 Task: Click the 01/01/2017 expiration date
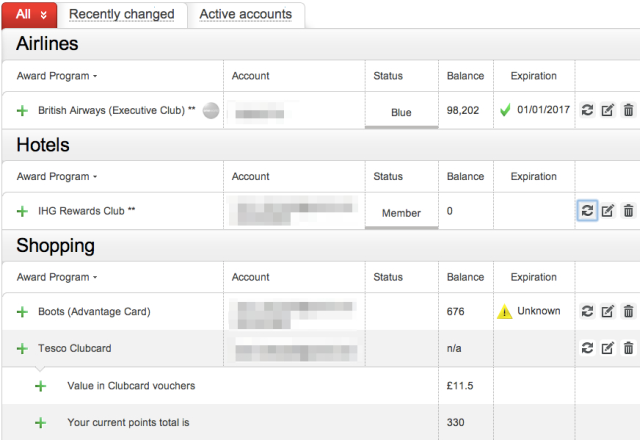click(x=543, y=110)
